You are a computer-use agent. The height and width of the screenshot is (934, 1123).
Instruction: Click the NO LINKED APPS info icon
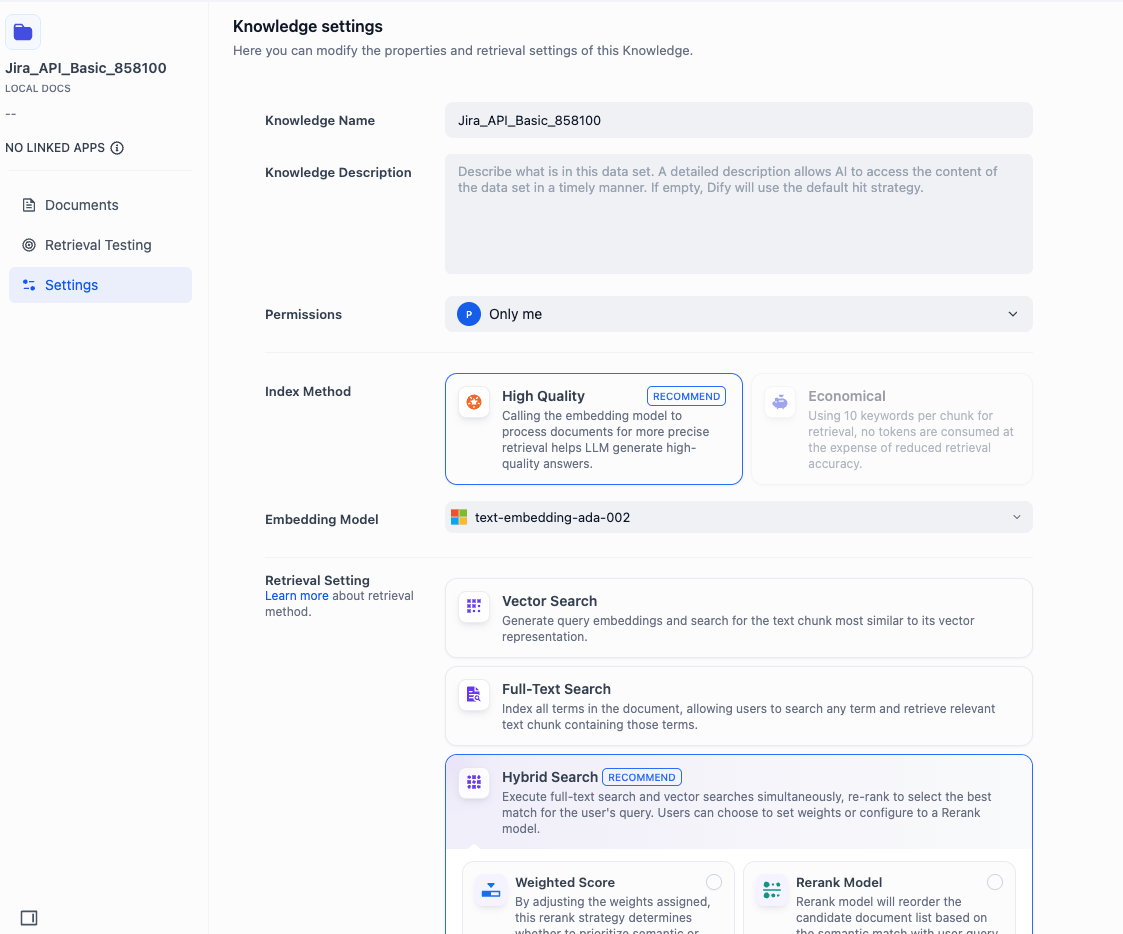[x=118, y=147]
